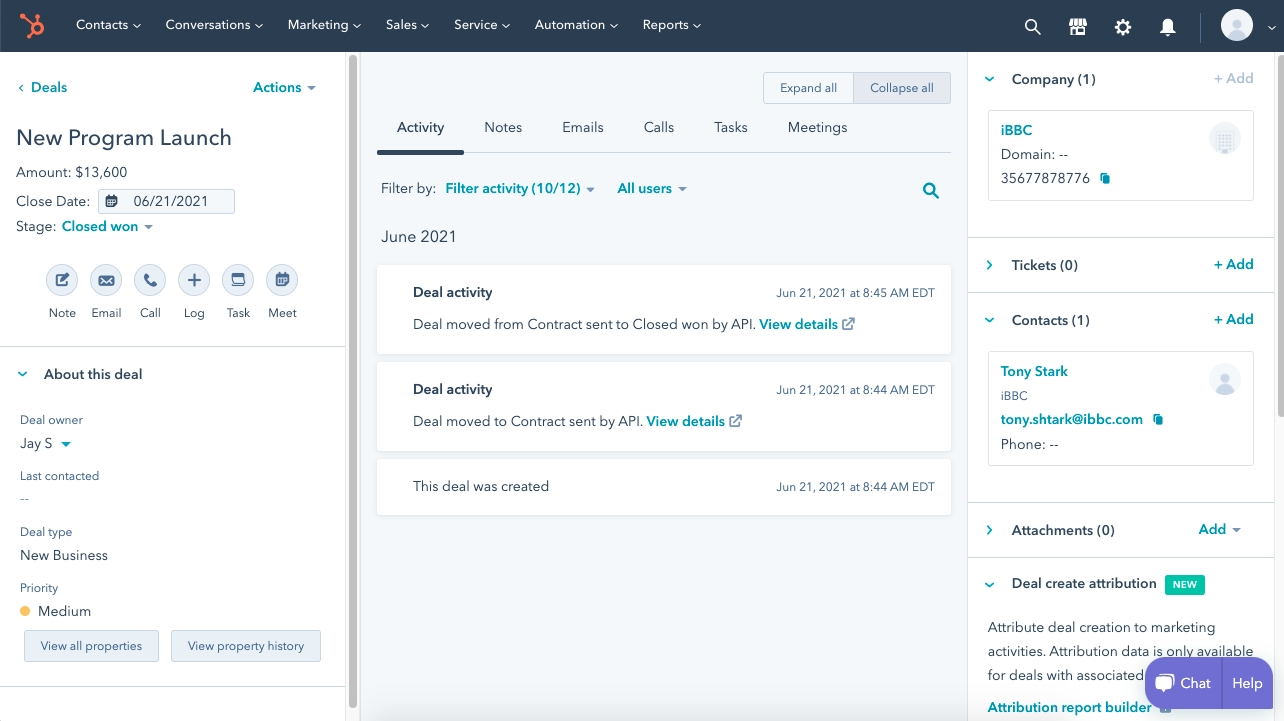The image size is (1284, 721).
Task: Open the Conversations navigation menu
Action: pyautogui.click(x=214, y=25)
